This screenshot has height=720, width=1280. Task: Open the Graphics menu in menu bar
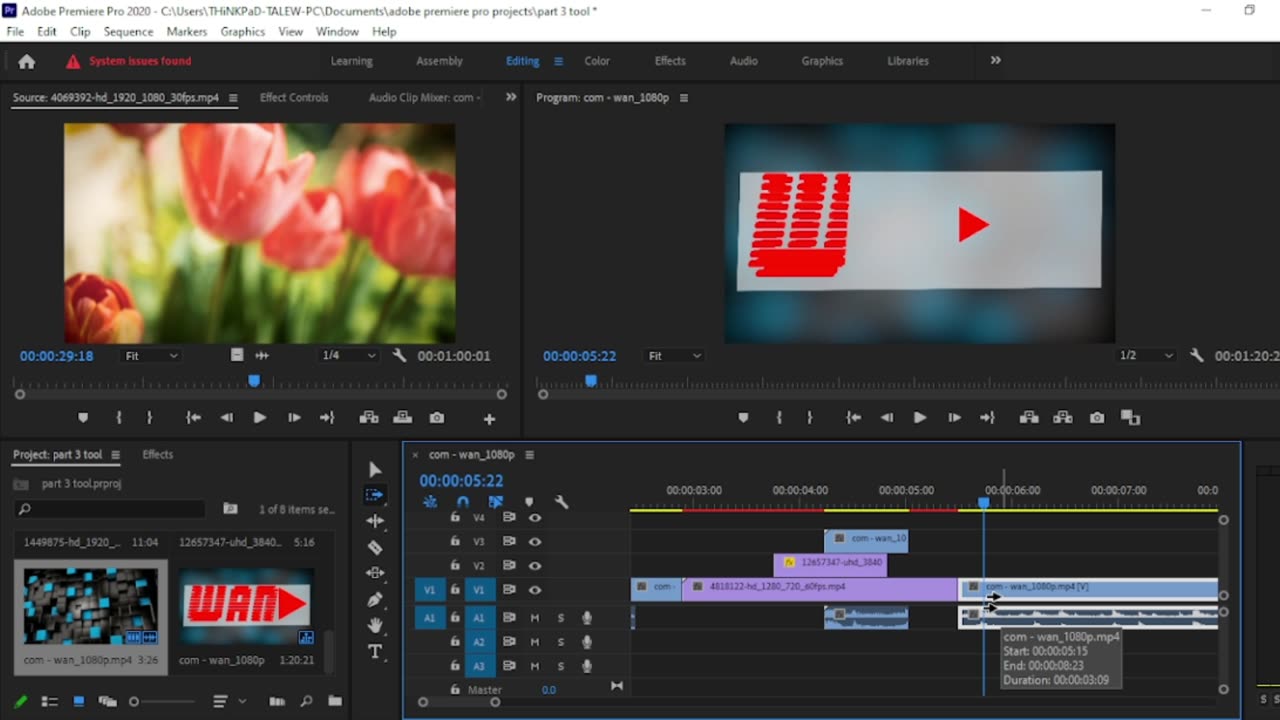point(242,32)
